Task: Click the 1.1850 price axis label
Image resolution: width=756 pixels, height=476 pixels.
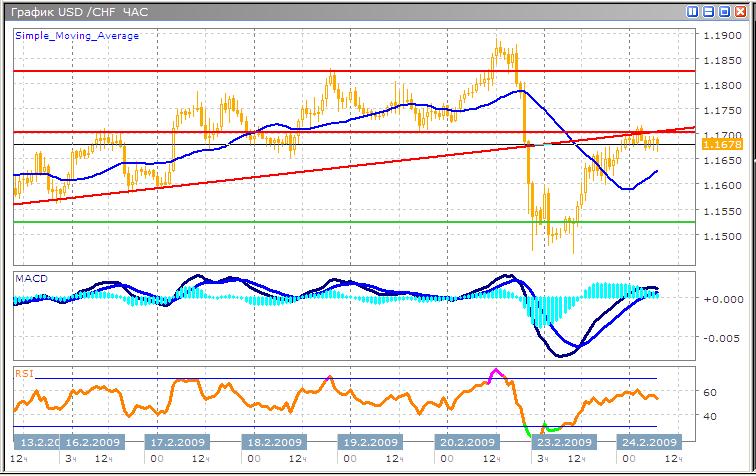Action: click(722, 60)
